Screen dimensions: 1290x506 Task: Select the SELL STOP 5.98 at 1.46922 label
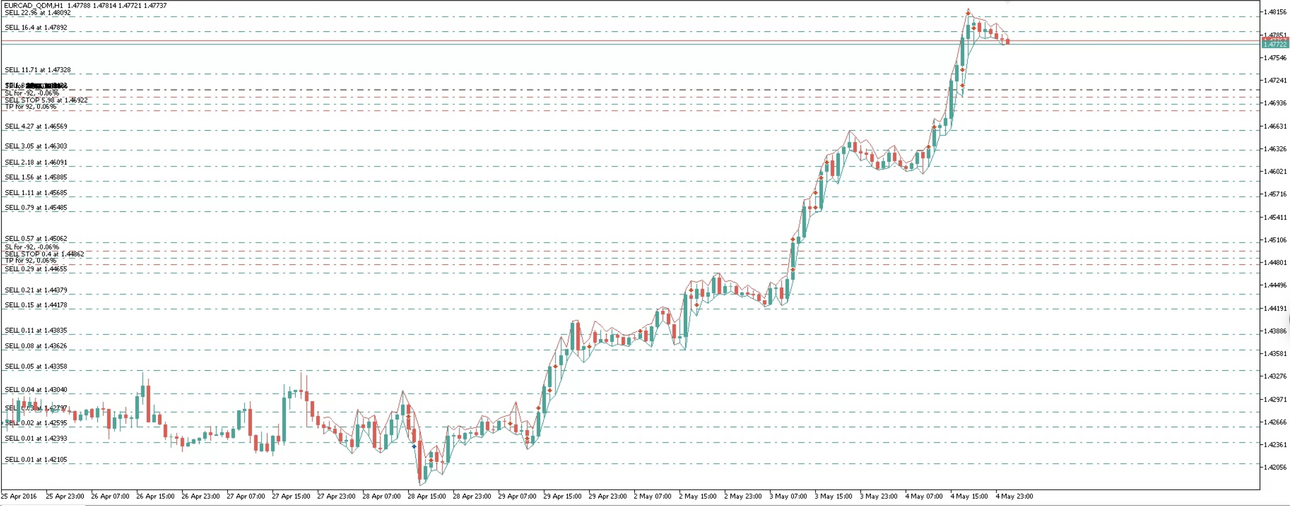tap(46, 100)
